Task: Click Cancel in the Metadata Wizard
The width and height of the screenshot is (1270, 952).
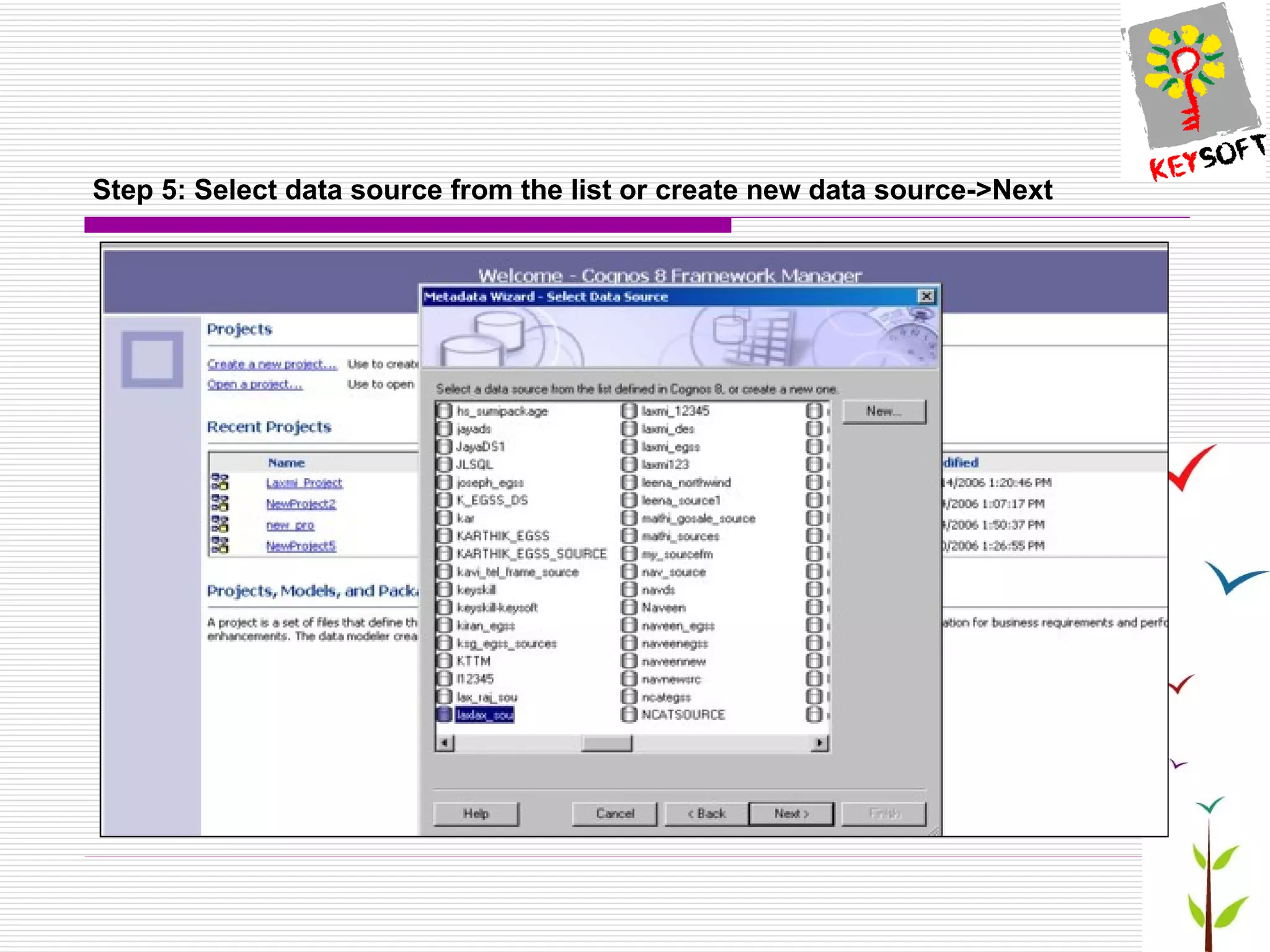Action: 615,814
